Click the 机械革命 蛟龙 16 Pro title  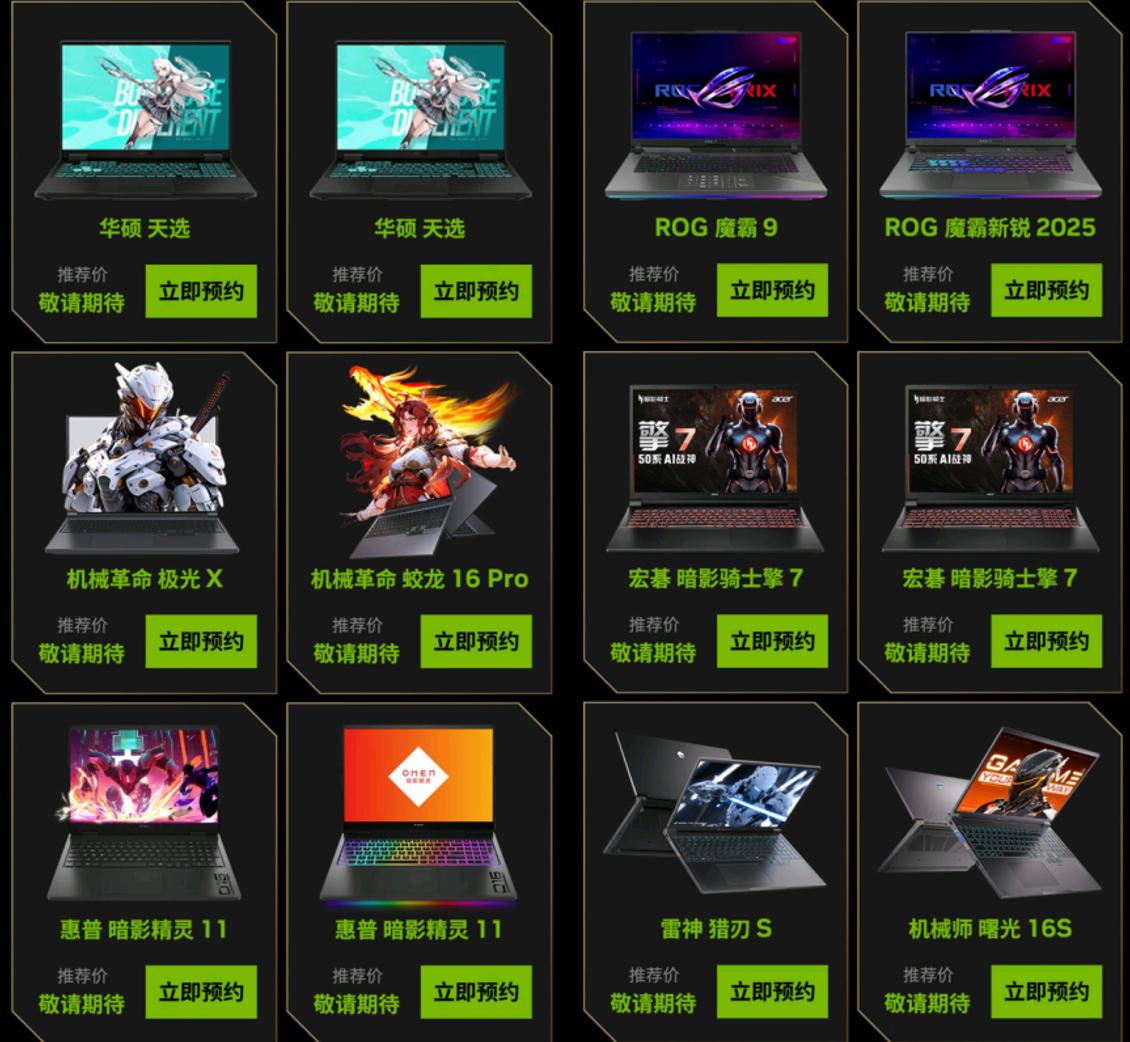pos(419,579)
